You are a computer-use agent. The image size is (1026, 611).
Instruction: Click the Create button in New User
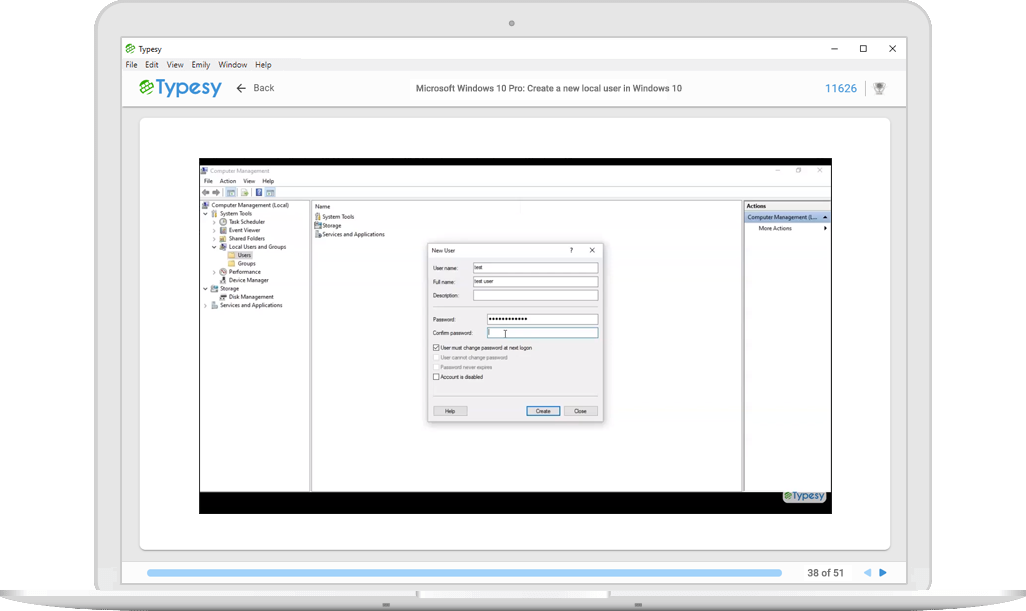(543, 411)
